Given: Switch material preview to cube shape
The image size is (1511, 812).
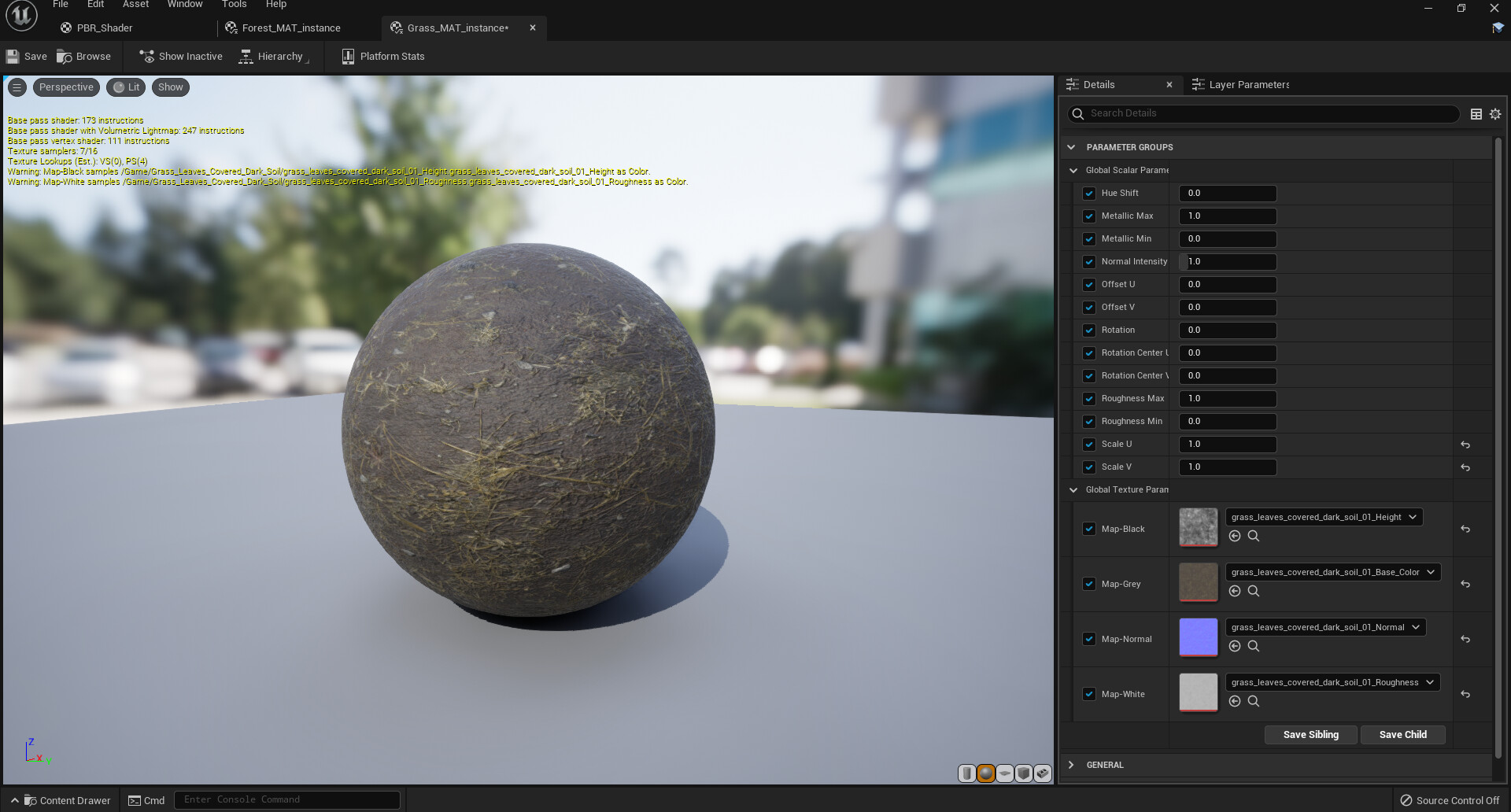Looking at the screenshot, I should coord(1024,773).
